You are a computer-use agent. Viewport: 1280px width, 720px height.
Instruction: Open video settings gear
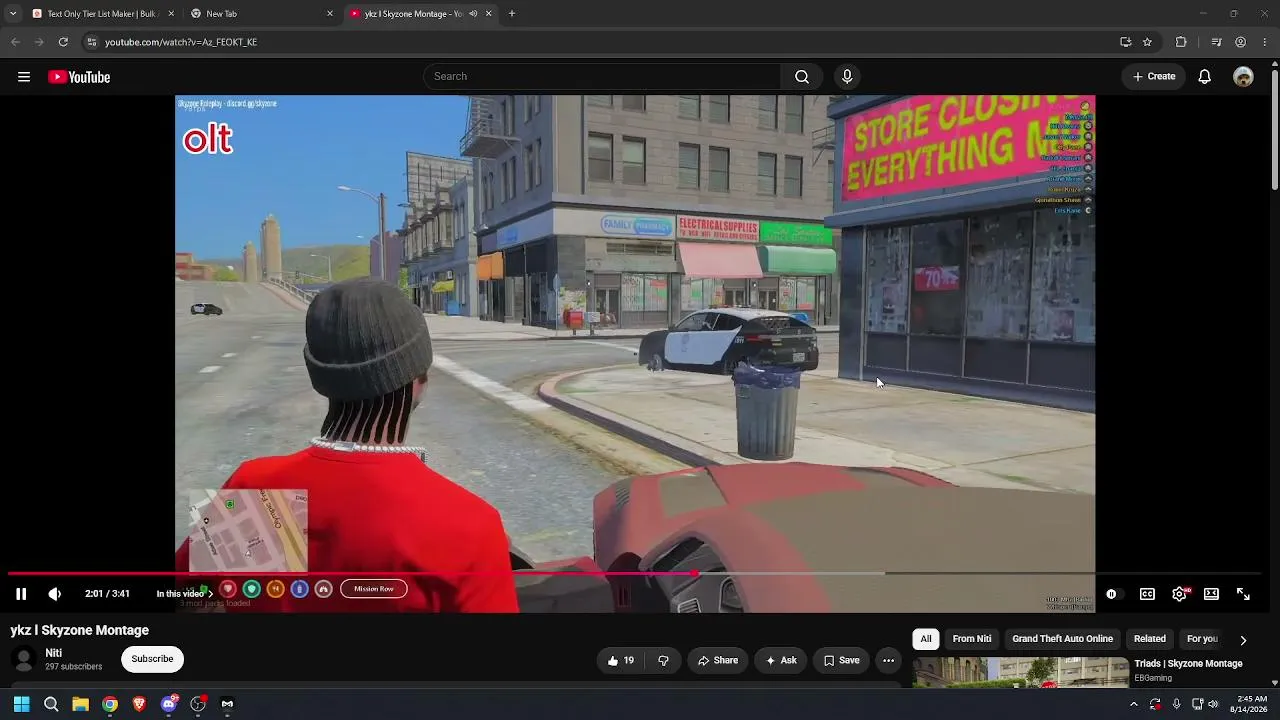point(1179,594)
